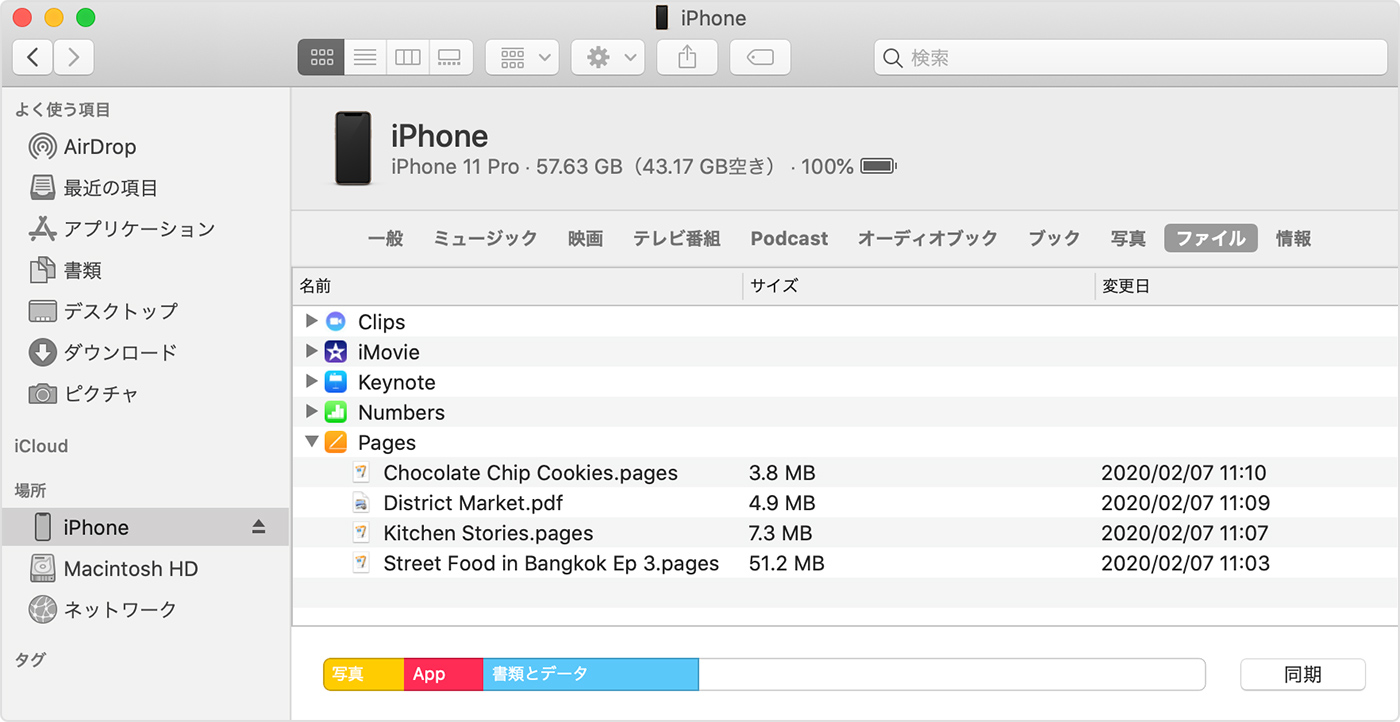Screen dimensions: 1400x722
Task: Click the iCloud sidebar section header
Action: [41, 446]
